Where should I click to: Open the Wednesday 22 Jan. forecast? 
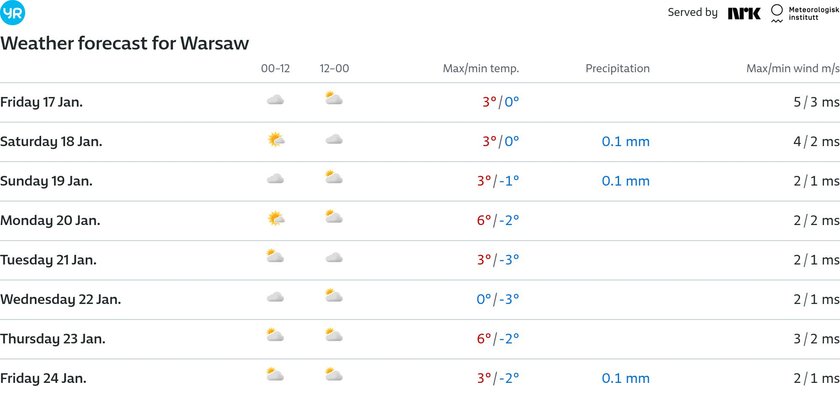420,299
